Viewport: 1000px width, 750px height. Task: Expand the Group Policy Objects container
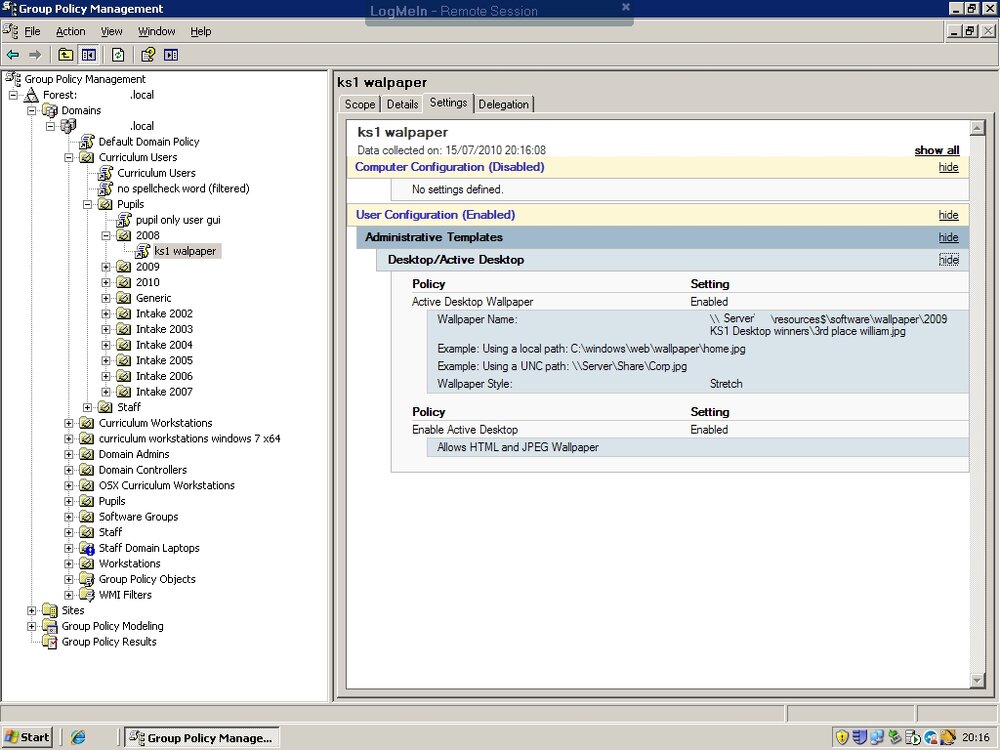(x=69, y=579)
